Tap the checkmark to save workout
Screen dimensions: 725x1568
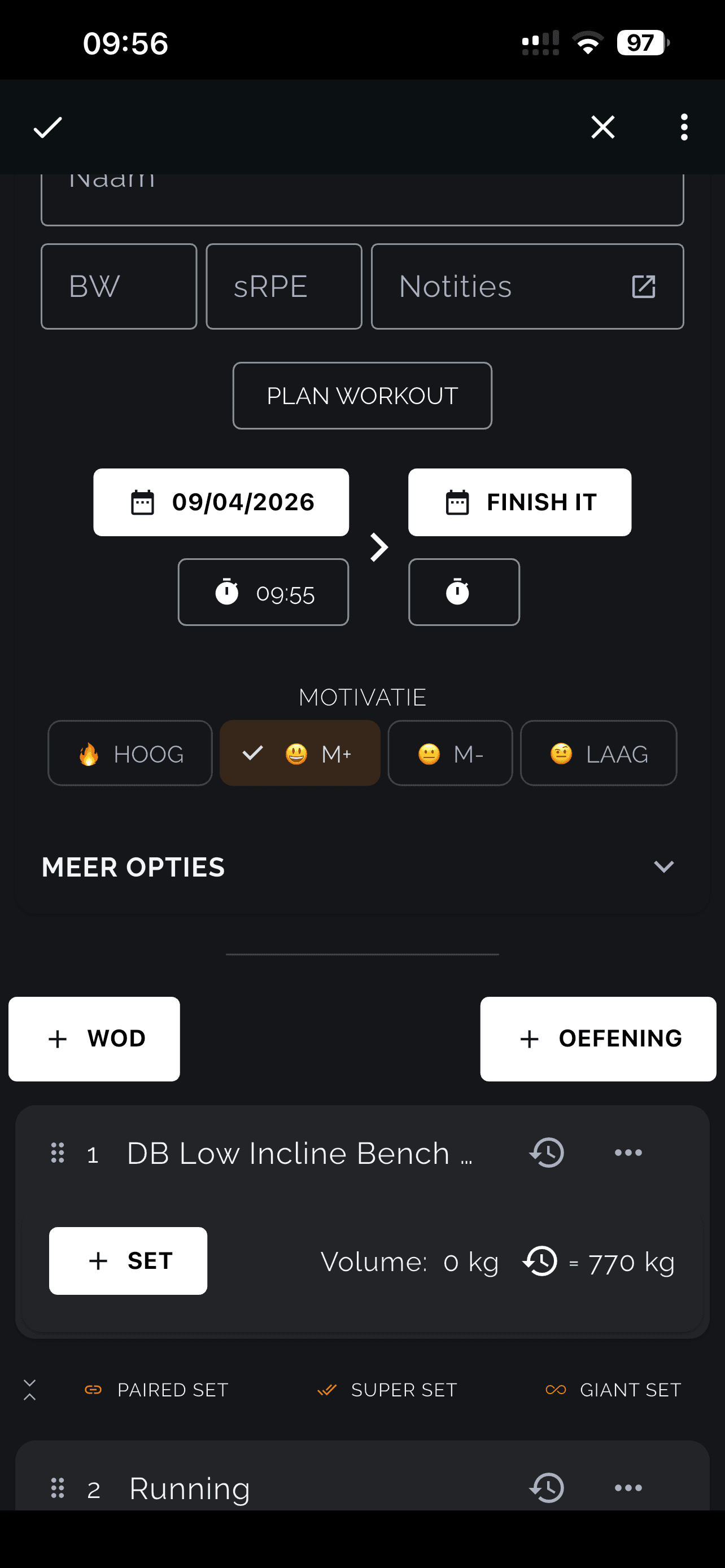[x=47, y=127]
